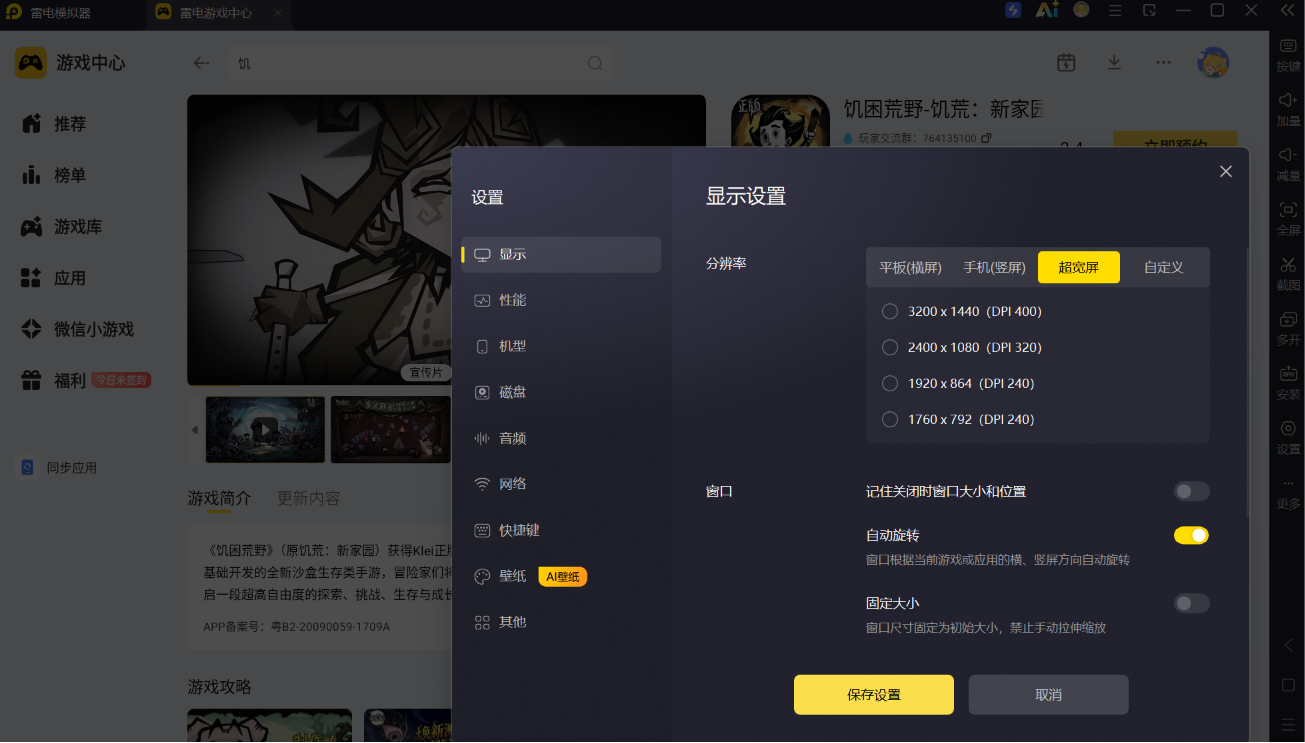1305x743 pixels.
Task: Open the 其他 (Other) settings section
Action: 561,623
